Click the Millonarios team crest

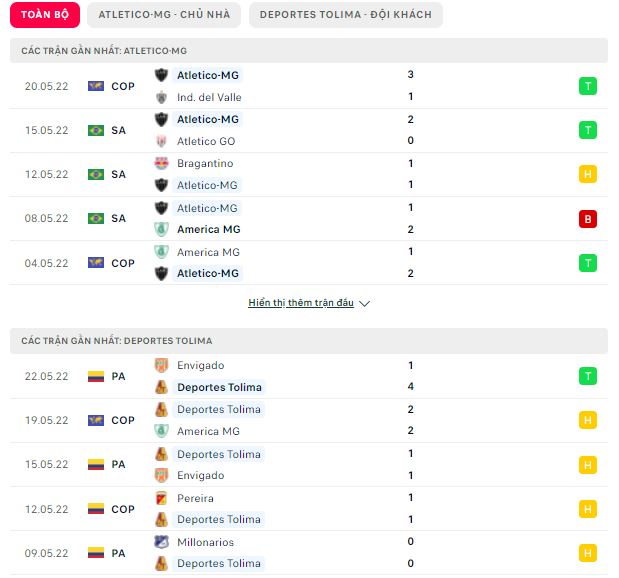161,542
